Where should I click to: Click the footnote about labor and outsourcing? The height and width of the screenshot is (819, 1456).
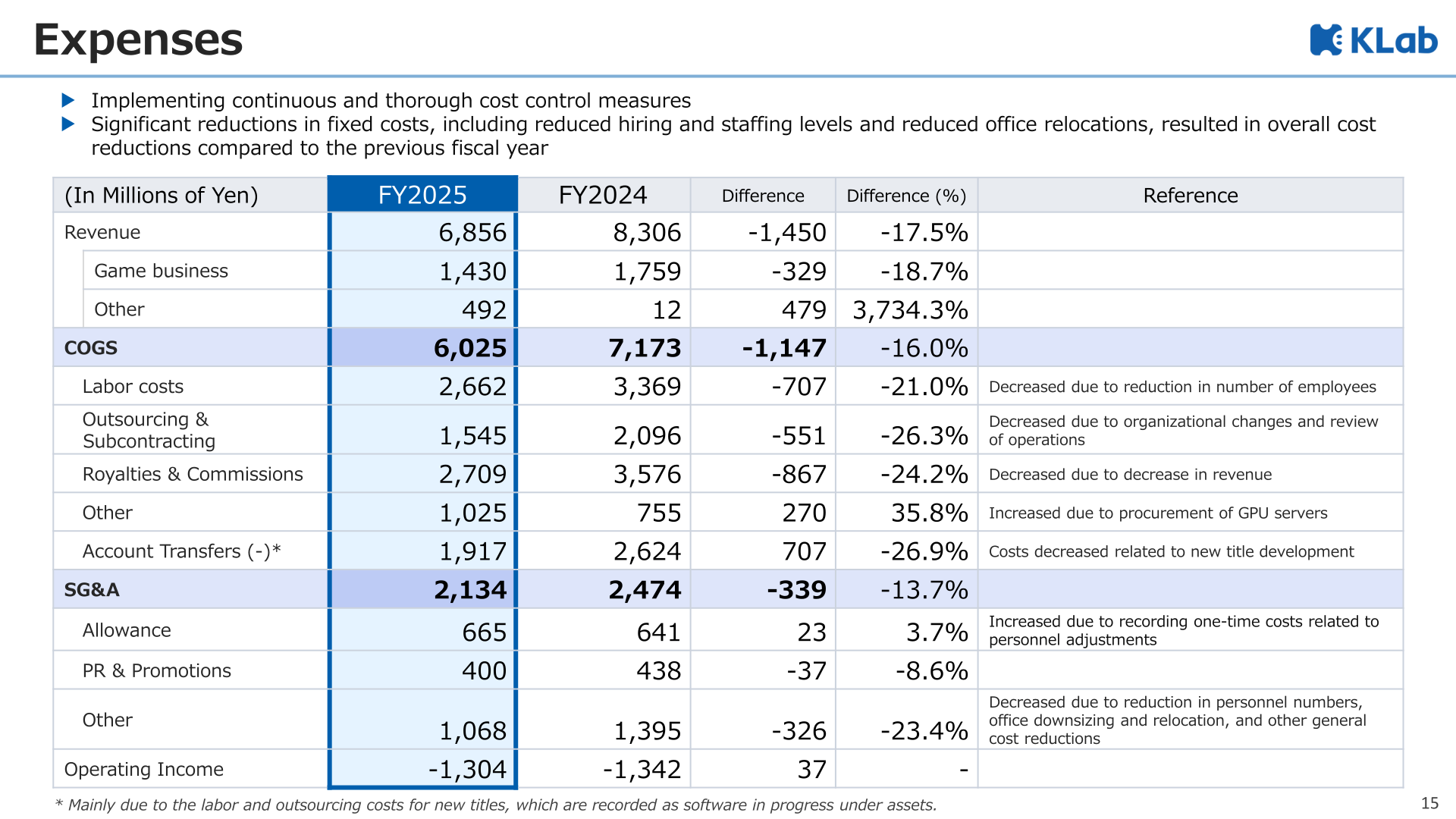click(x=496, y=805)
